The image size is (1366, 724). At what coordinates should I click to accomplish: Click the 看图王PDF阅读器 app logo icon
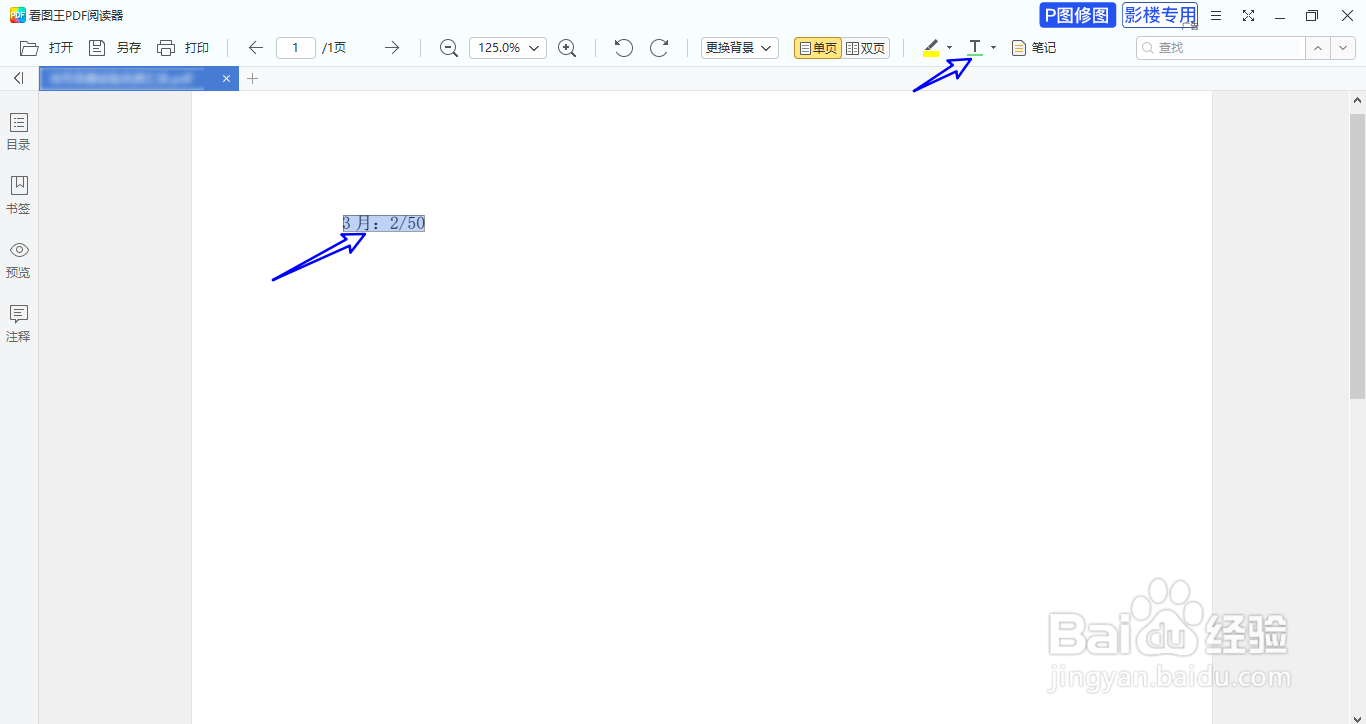tap(17, 15)
